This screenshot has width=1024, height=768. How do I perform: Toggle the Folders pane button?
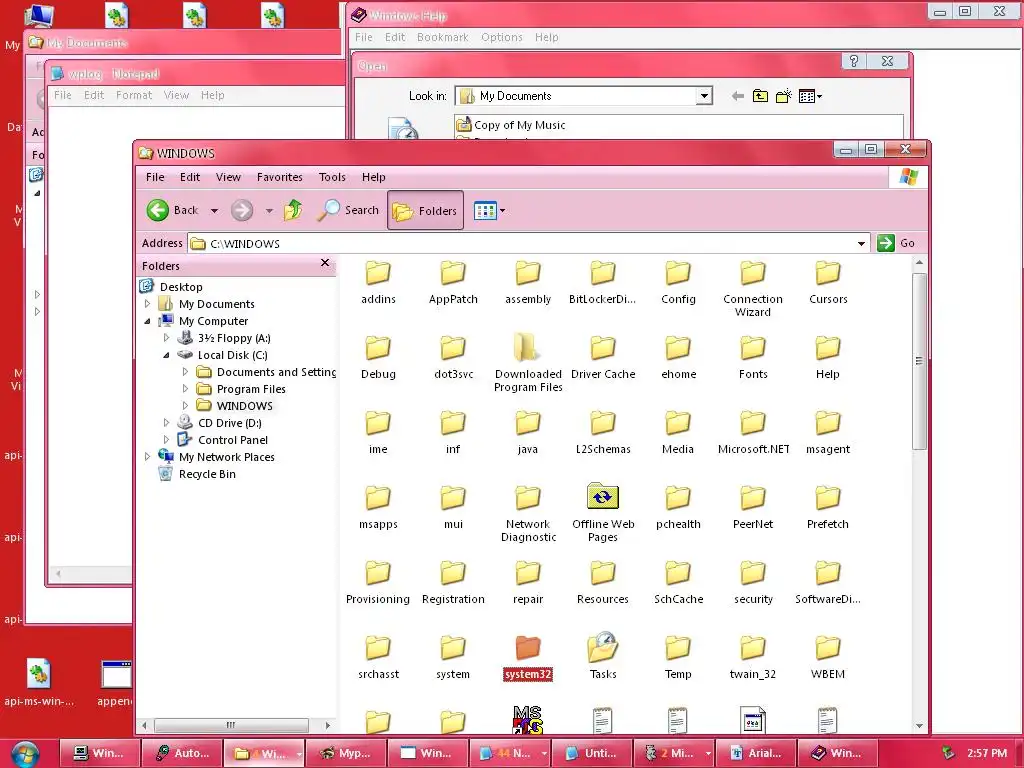point(425,210)
